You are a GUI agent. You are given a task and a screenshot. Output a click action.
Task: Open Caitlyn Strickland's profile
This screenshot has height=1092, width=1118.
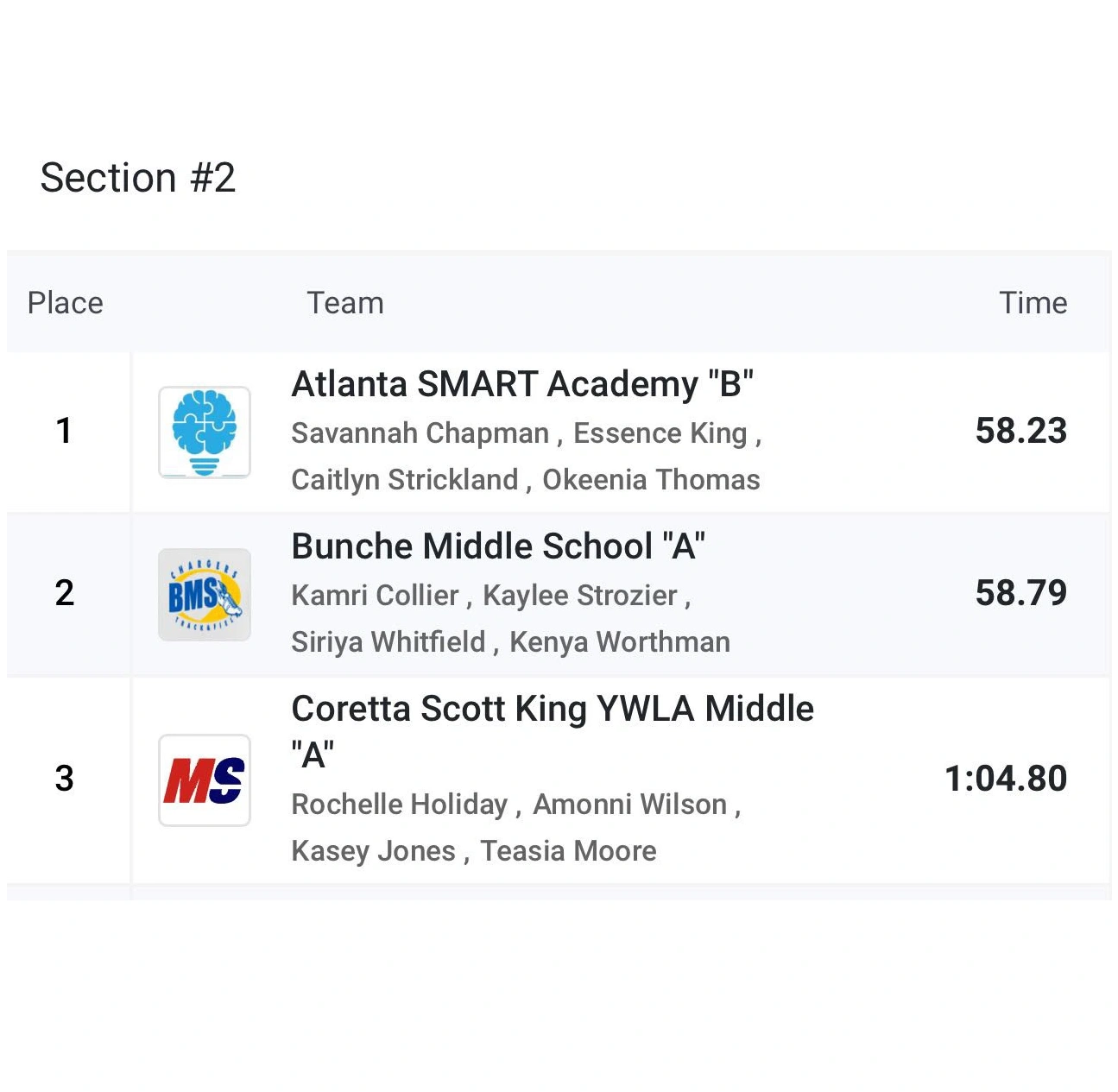pyautogui.click(x=405, y=480)
